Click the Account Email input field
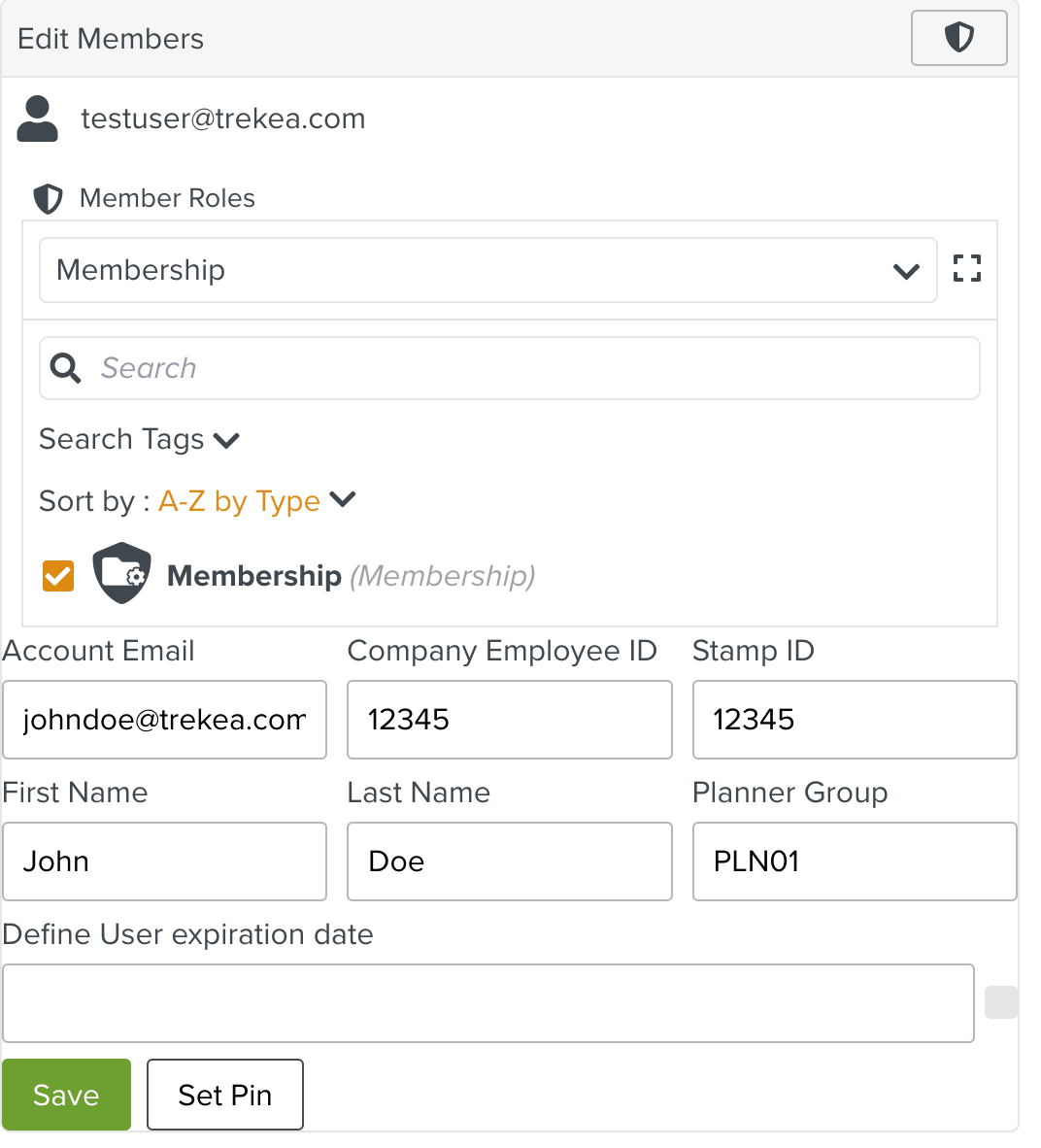This screenshot has height=1148, width=1041. point(164,720)
